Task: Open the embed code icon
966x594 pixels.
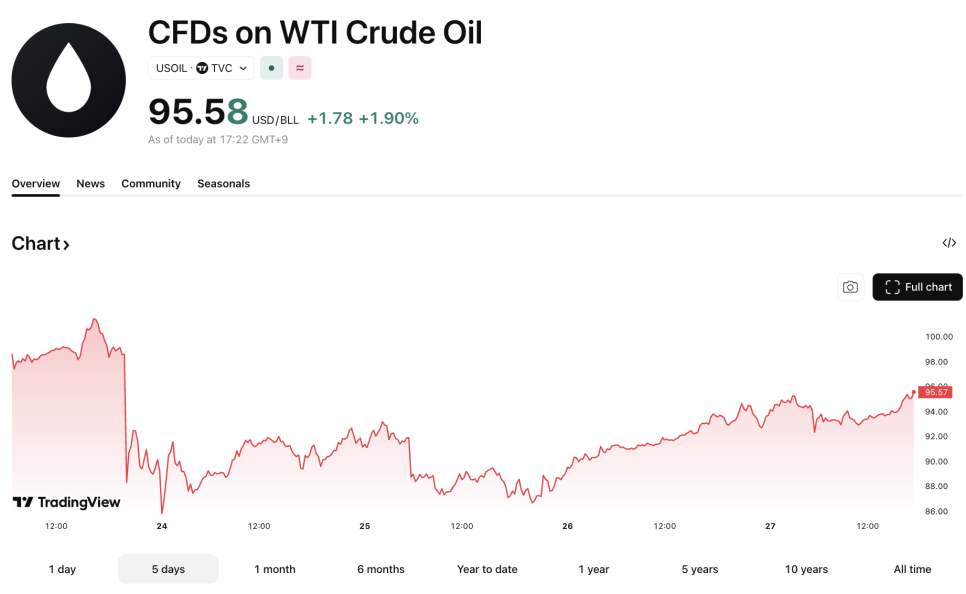Action: [x=949, y=243]
